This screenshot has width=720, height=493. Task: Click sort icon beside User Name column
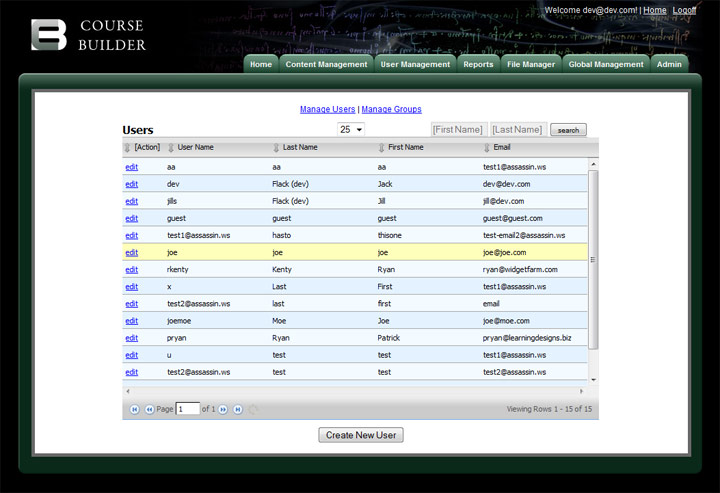tap(171, 148)
